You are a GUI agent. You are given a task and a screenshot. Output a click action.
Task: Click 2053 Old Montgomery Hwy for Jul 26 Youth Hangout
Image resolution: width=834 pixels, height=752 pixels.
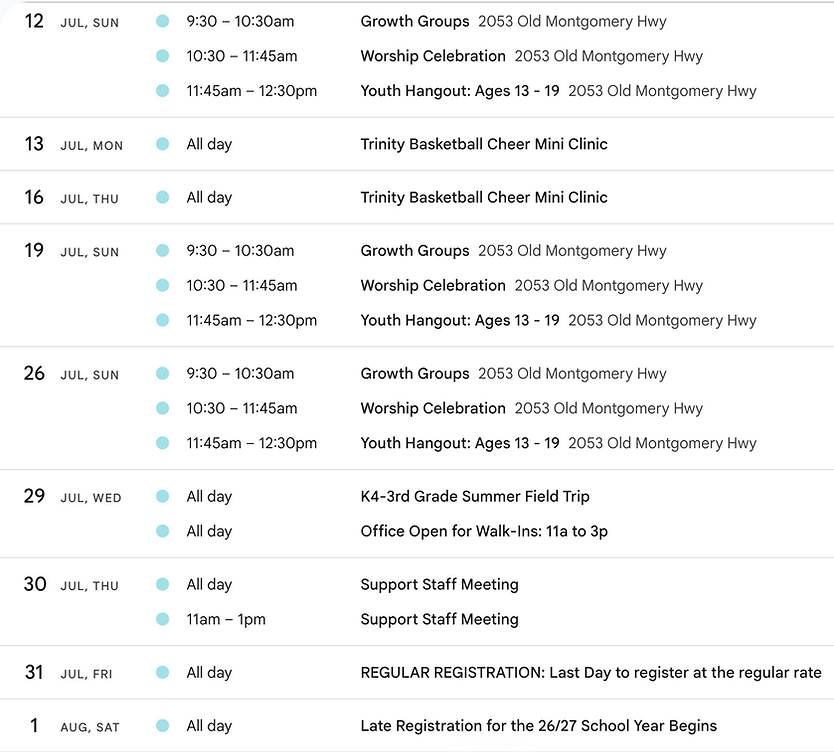pyautogui.click(x=662, y=443)
